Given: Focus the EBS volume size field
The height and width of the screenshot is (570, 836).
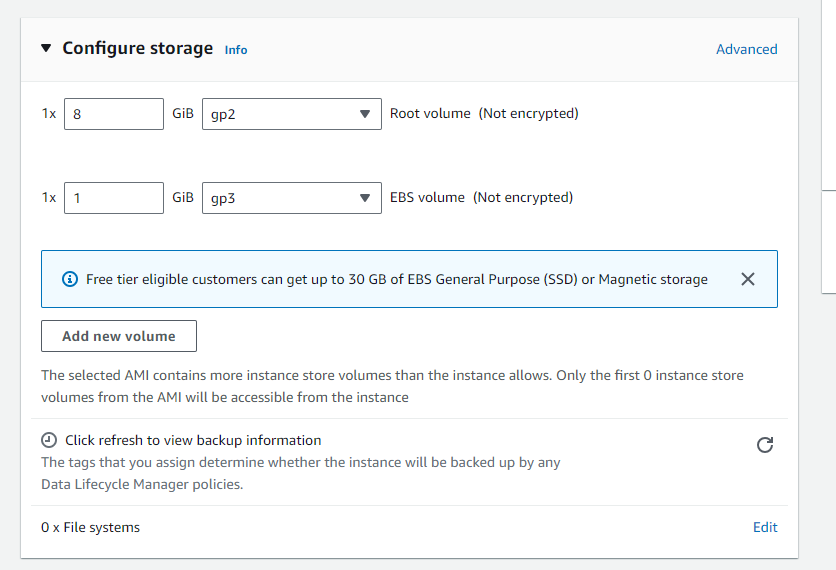Looking at the screenshot, I should (114, 198).
